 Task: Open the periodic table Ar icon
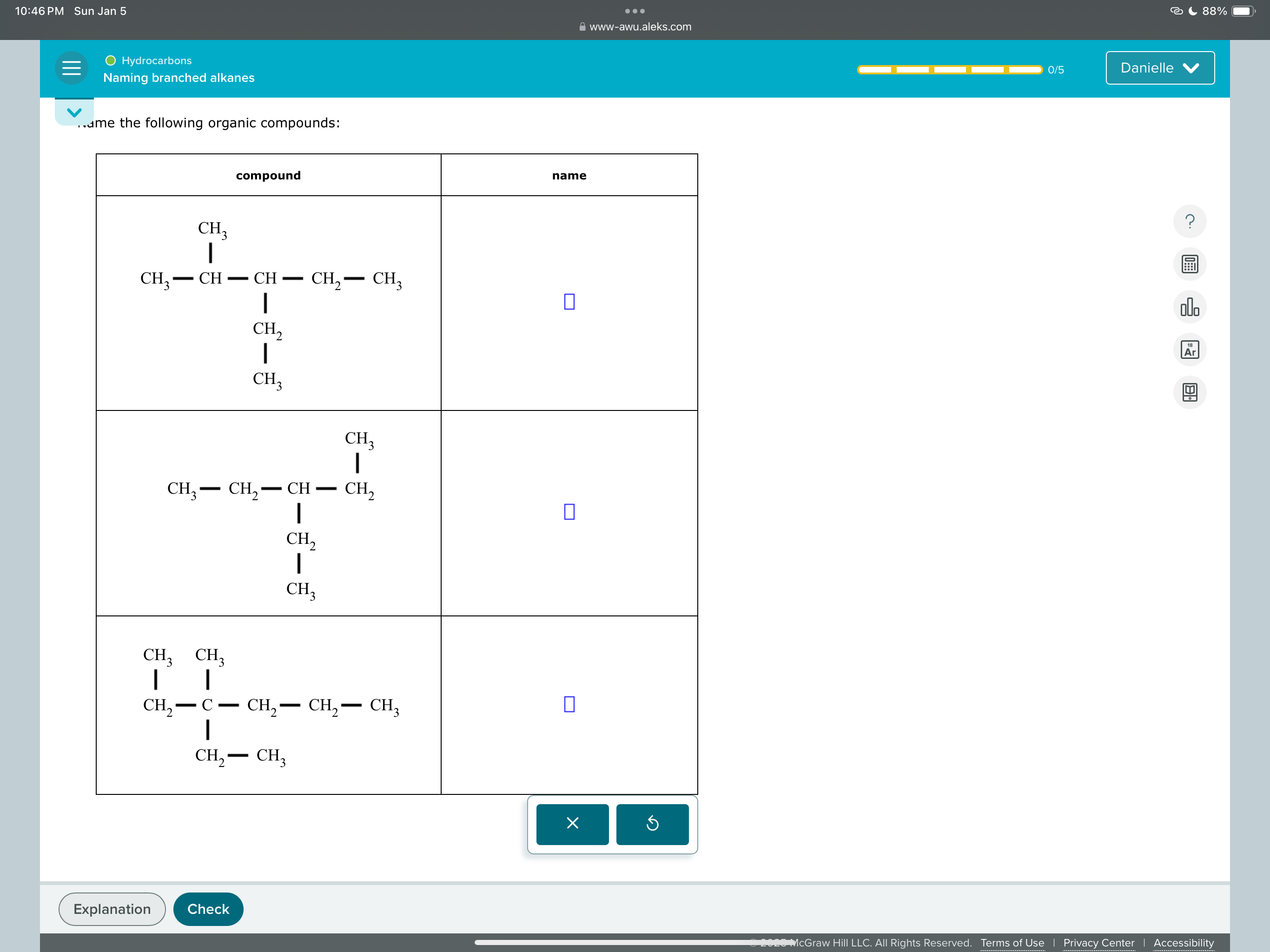1189,350
